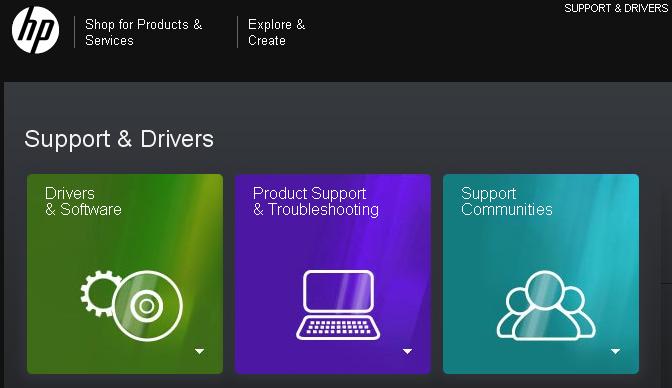The width and height of the screenshot is (672, 388).
Task: Expand the Drivers & Software tile arrow
Action: [199, 352]
